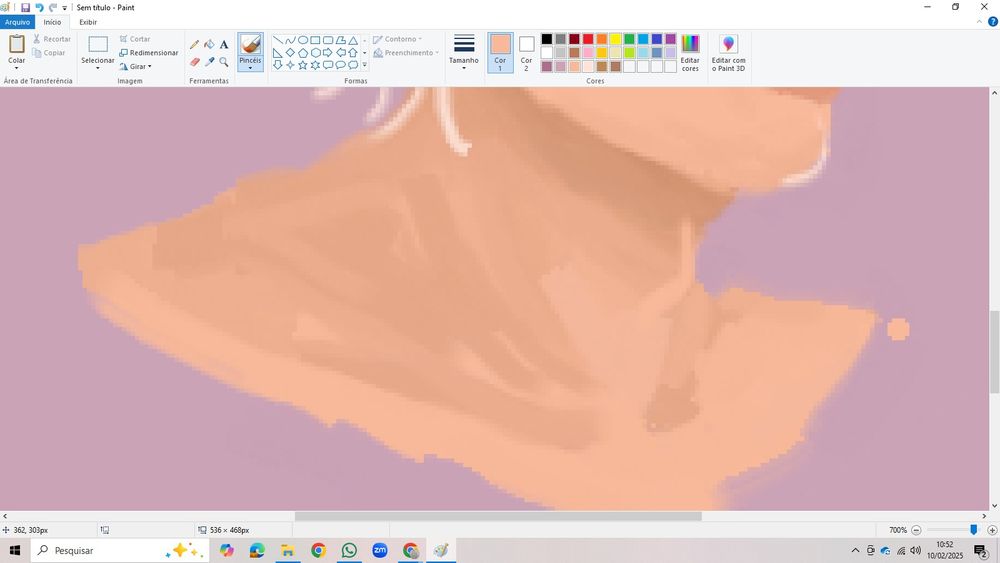This screenshot has height=563, width=1000.
Task: Open Paint help question mark icon
Action: (x=992, y=22)
